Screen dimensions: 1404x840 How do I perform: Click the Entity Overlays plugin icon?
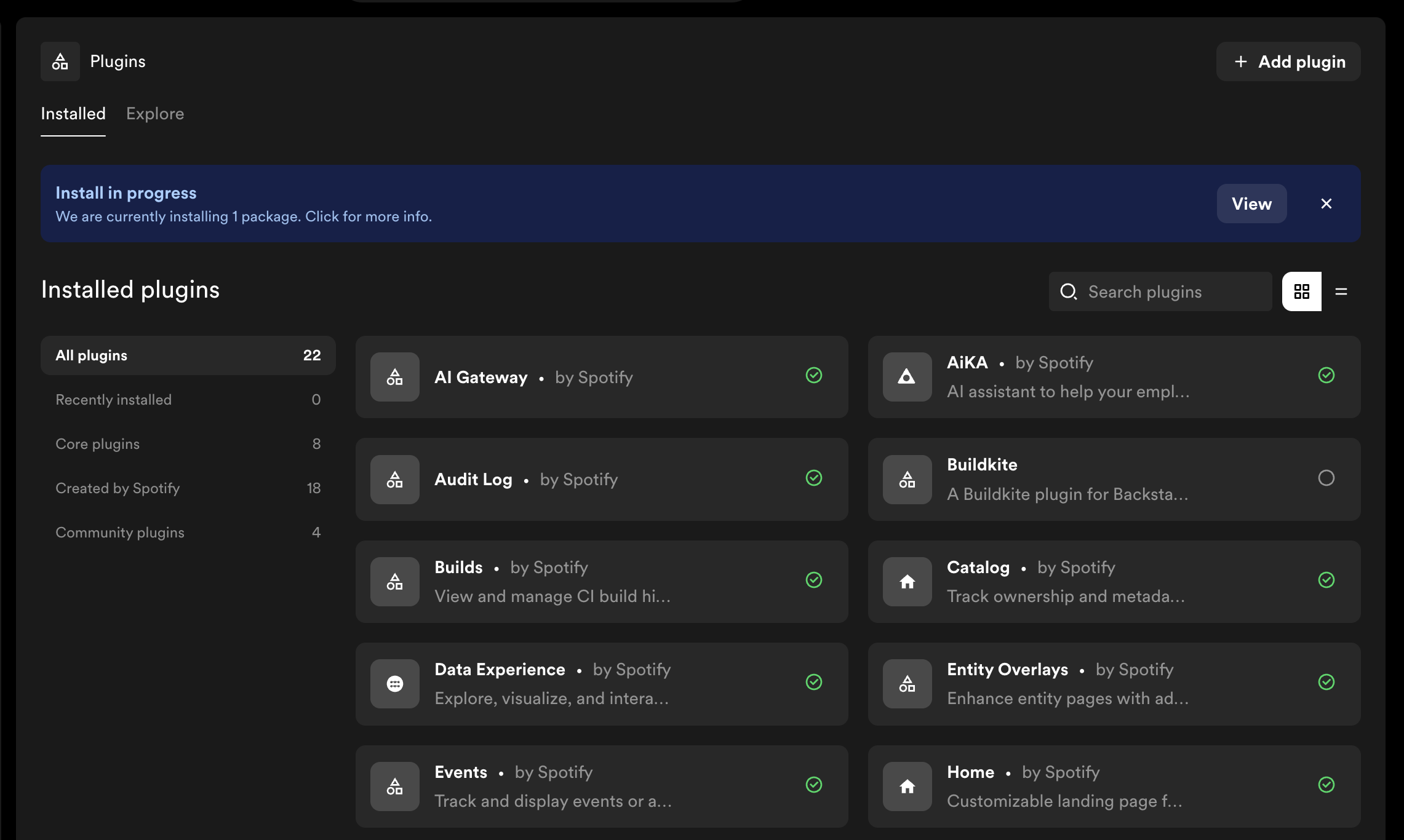click(x=907, y=684)
